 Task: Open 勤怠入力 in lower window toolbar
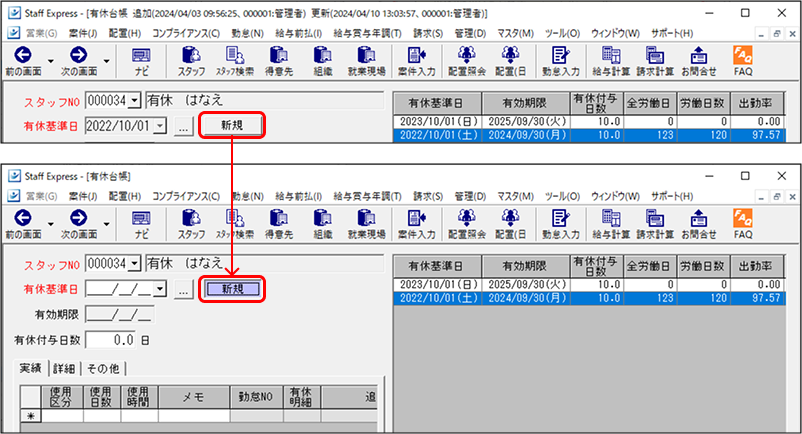click(561, 224)
